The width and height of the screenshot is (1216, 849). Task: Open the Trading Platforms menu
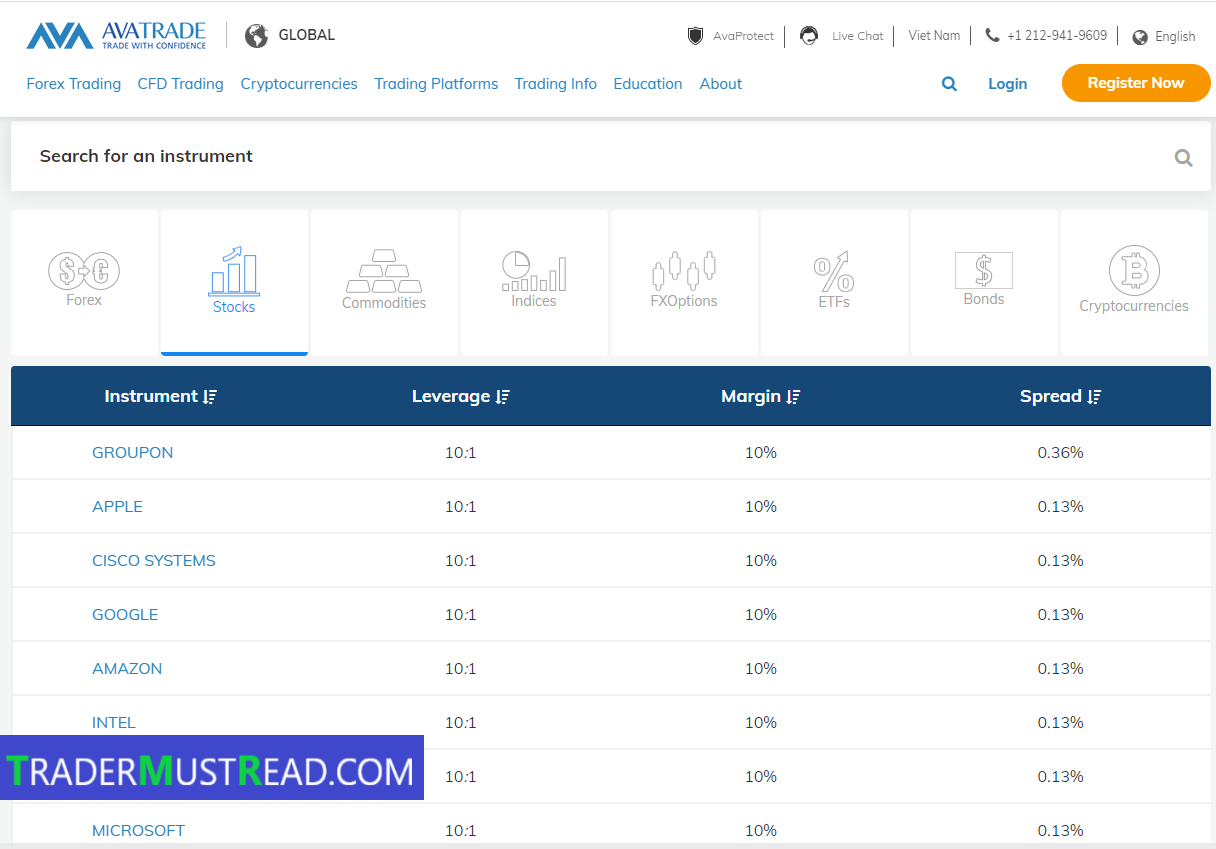pyautogui.click(x=436, y=84)
